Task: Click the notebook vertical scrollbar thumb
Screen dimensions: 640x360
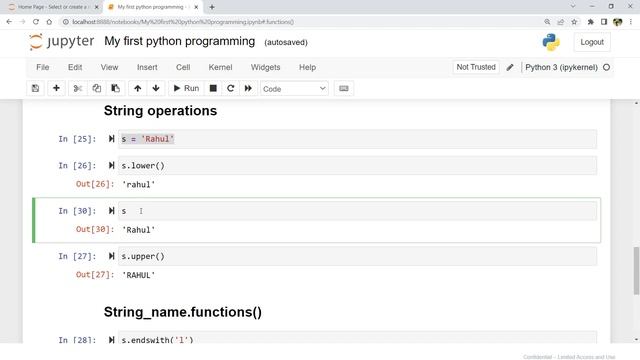Action: [636, 270]
